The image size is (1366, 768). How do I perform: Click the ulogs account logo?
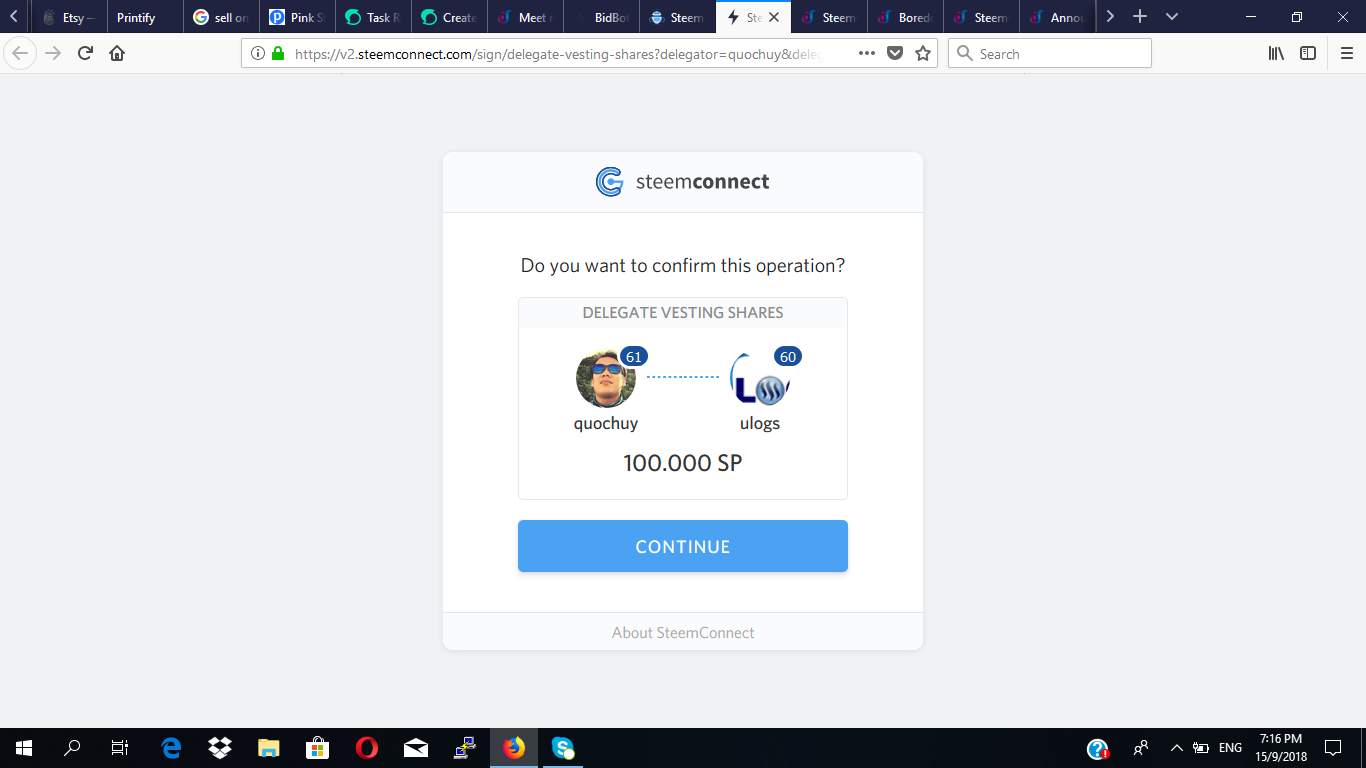coord(760,378)
